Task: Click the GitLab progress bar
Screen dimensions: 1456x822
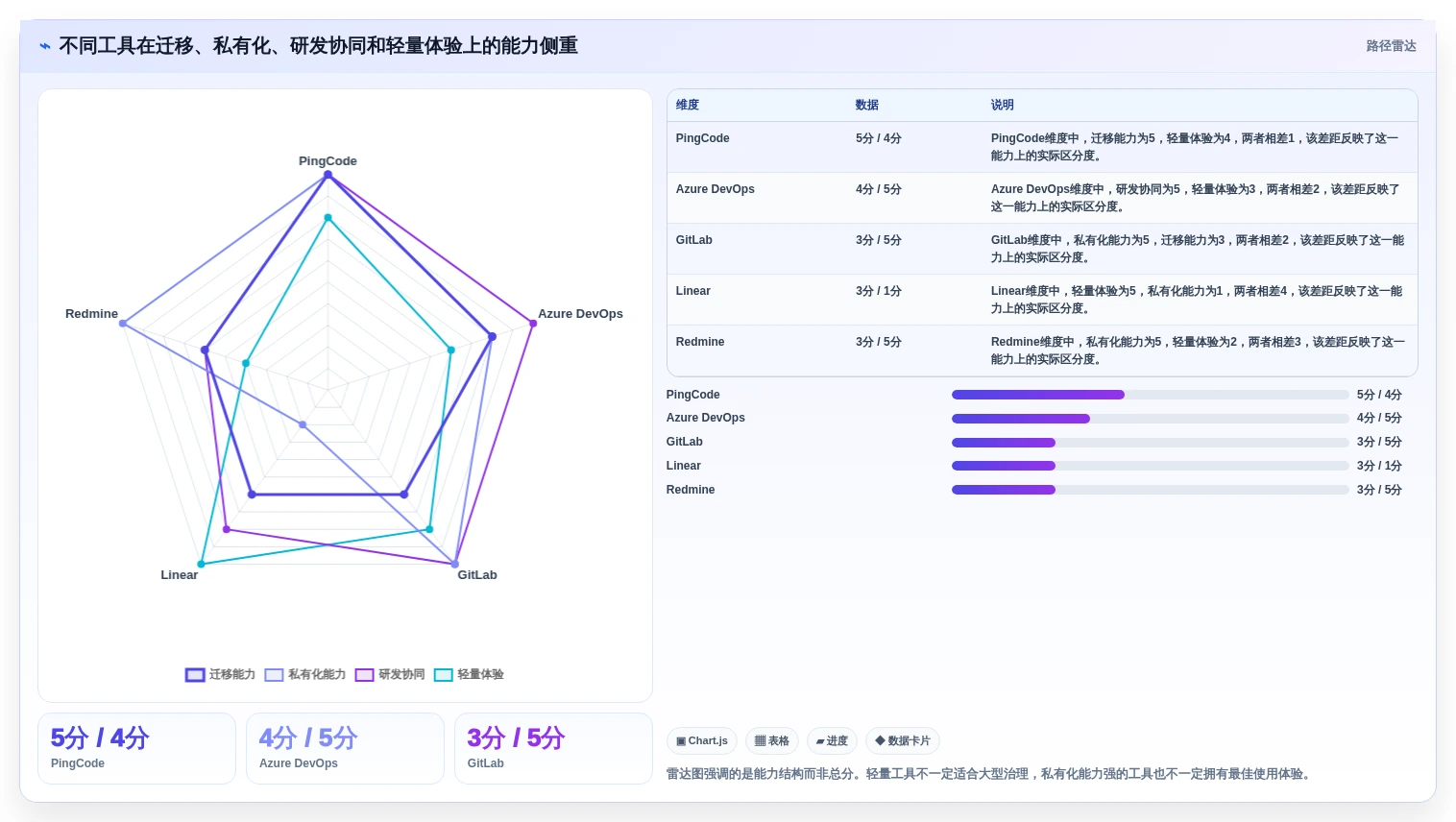Action: 1151,443
